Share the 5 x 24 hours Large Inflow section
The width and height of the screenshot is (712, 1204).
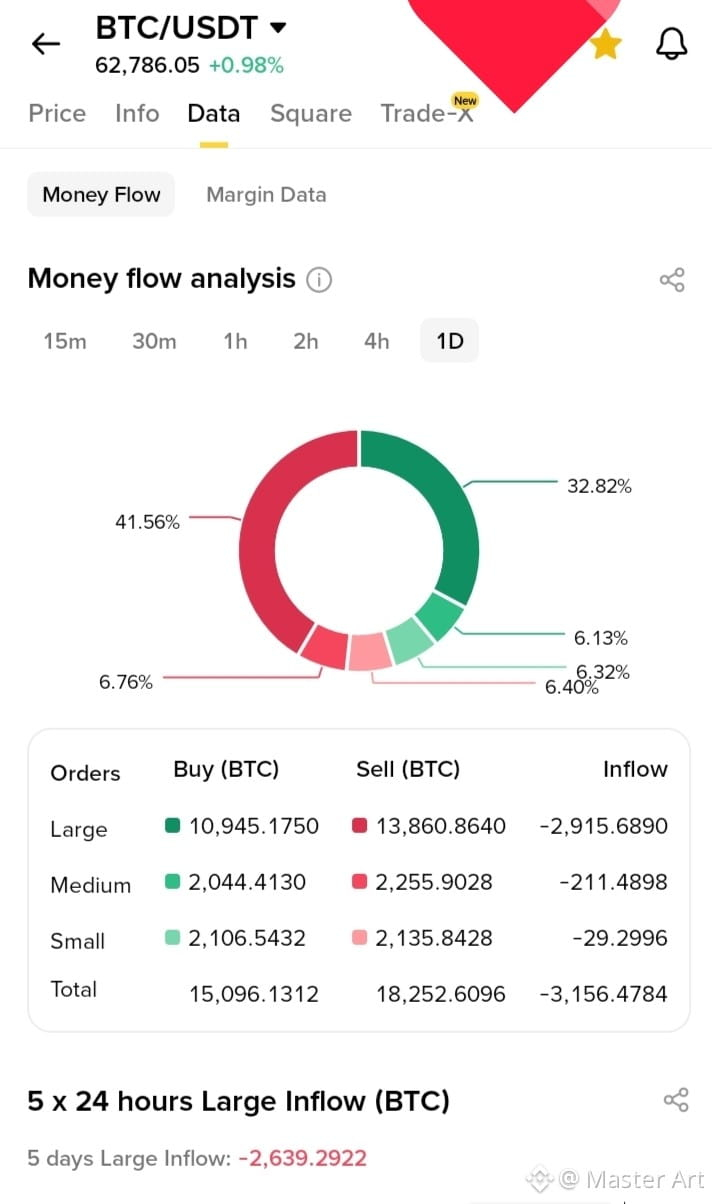click(x=676, y=1100)
